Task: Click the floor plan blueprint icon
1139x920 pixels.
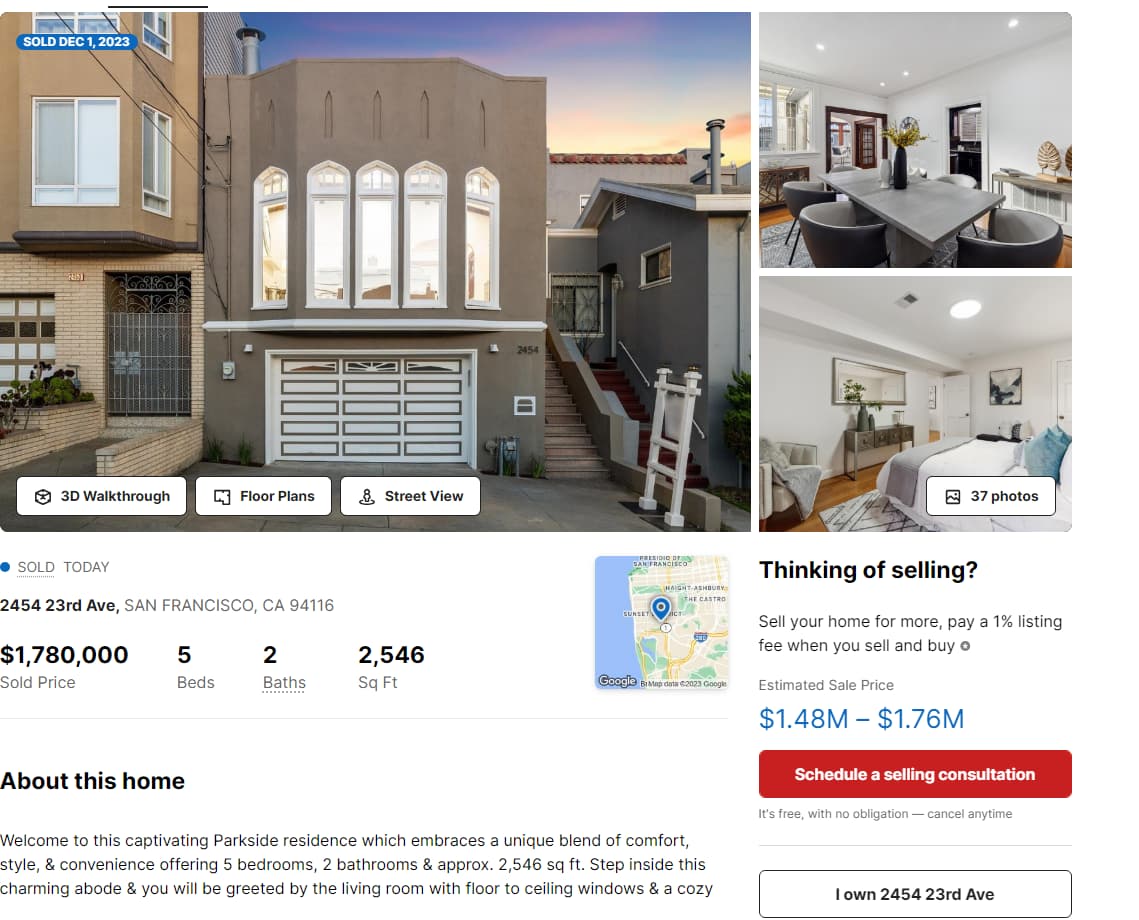Action: tap(222, 497)
